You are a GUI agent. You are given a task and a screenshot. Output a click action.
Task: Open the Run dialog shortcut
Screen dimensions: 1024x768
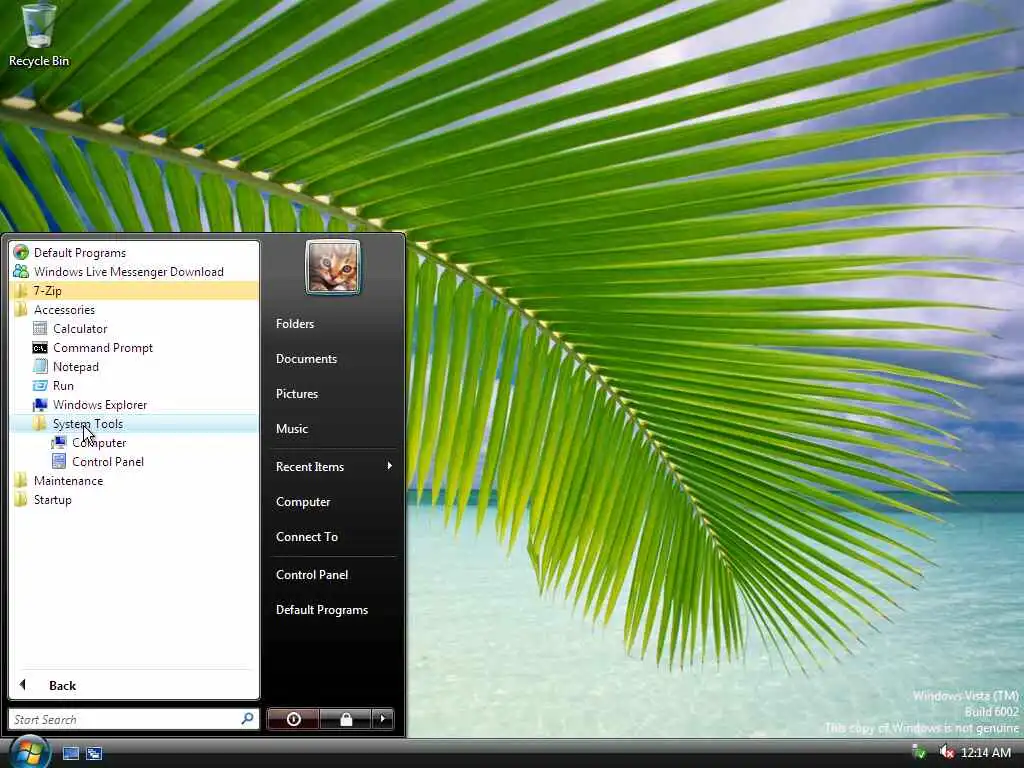(x=134, y=385)
